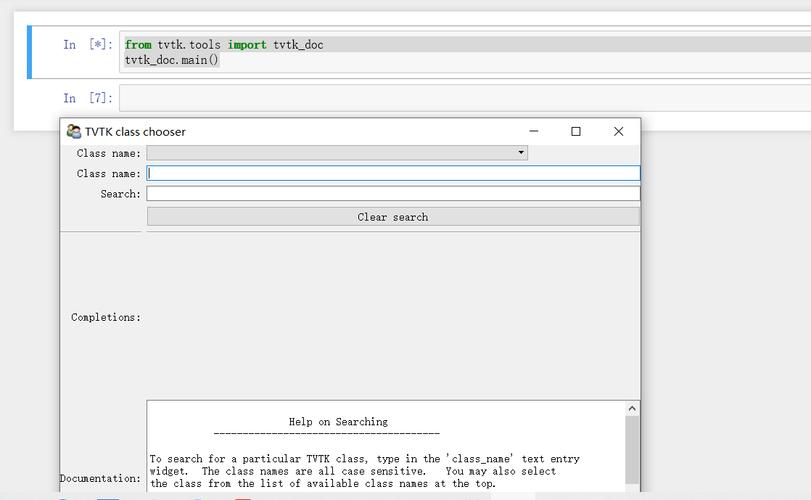
Task: Click the dropdown arrow of Class name combo
Action: [x=521, y=153]
